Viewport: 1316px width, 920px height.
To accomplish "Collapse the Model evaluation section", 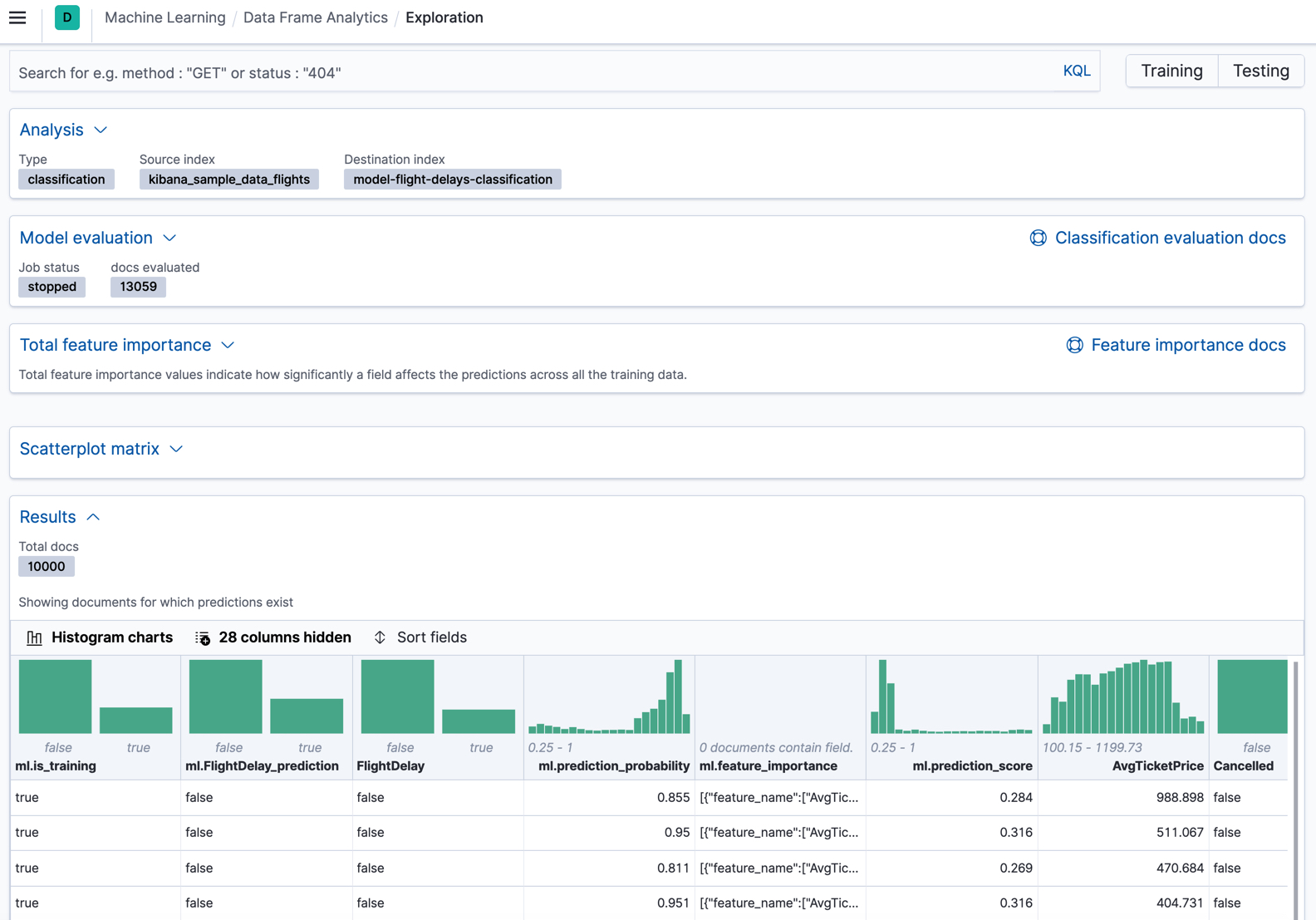I will tap(169, 238).
